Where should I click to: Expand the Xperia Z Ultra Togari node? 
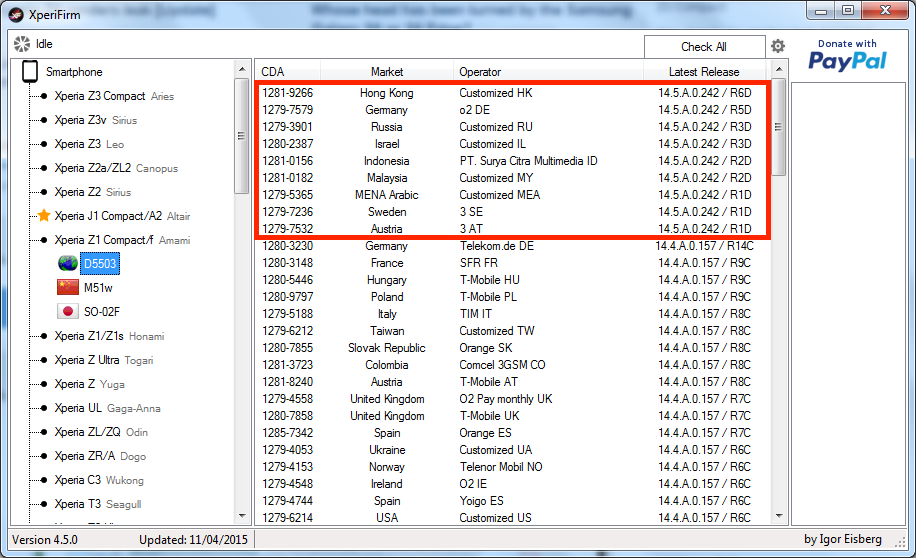(44, 360)
